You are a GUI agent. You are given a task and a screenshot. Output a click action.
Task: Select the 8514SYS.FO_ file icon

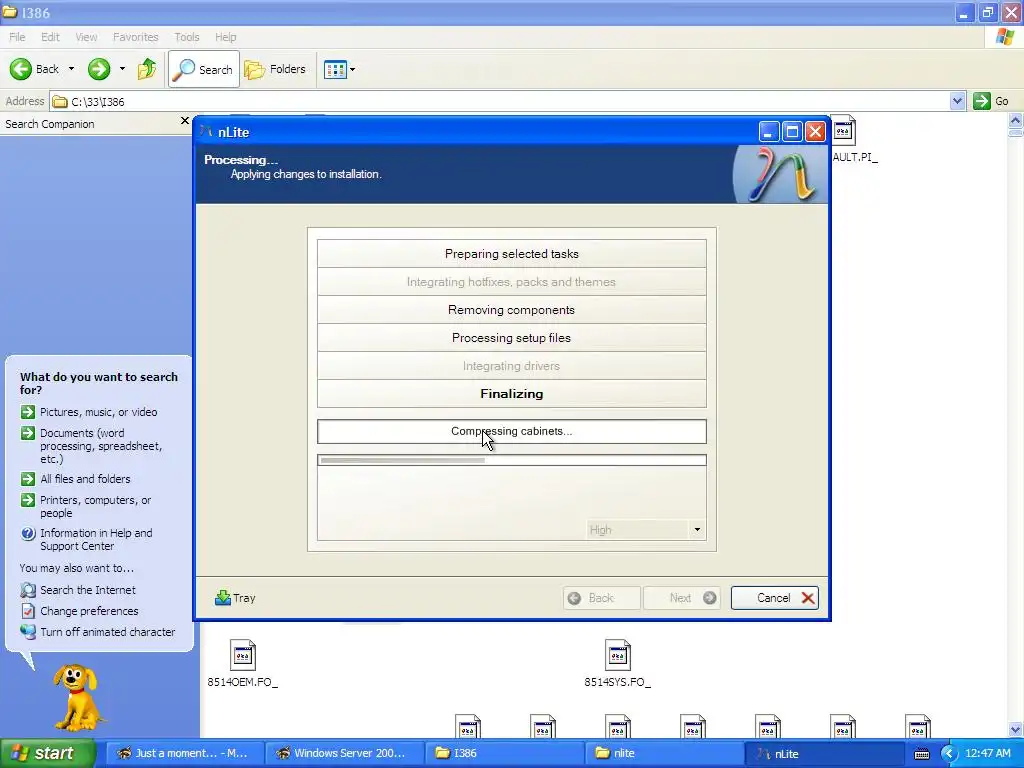click(x=618, y=655)
